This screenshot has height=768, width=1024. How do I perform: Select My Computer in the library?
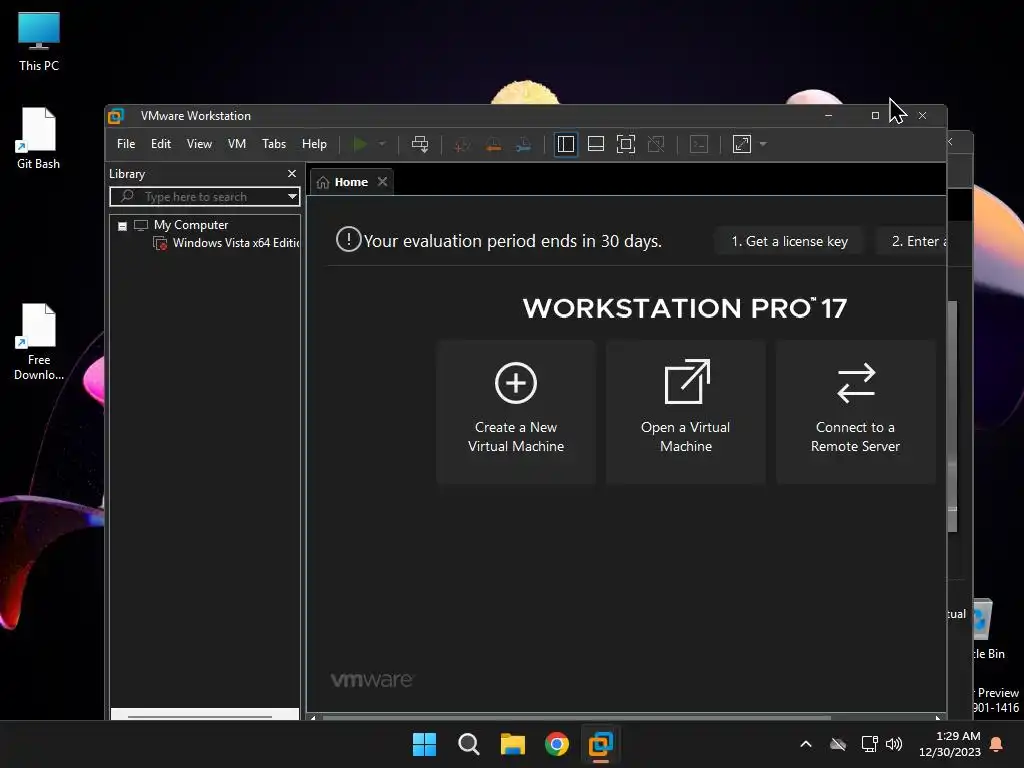pyautogui.click(x=191, y=225)
